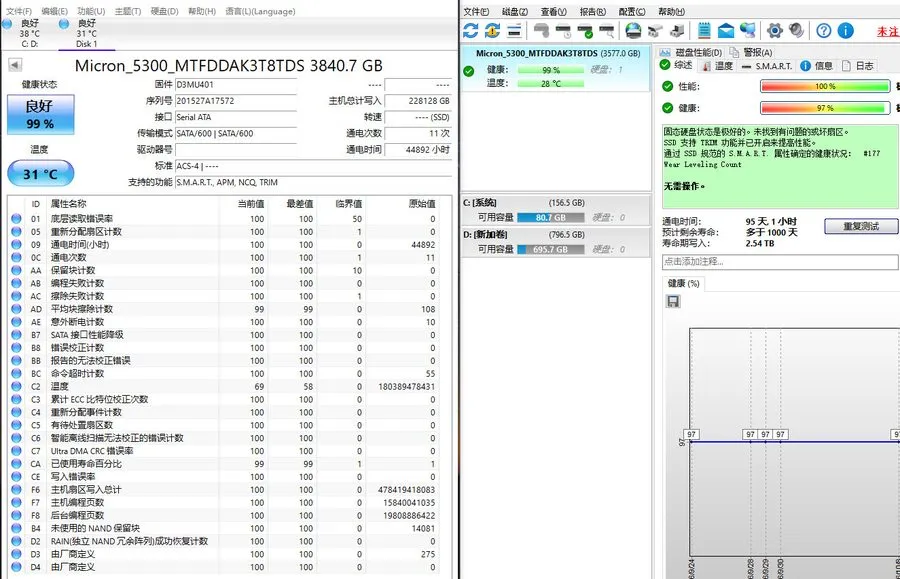Open the 文件(F) menu in CrystalDiskInfo window

18,11
